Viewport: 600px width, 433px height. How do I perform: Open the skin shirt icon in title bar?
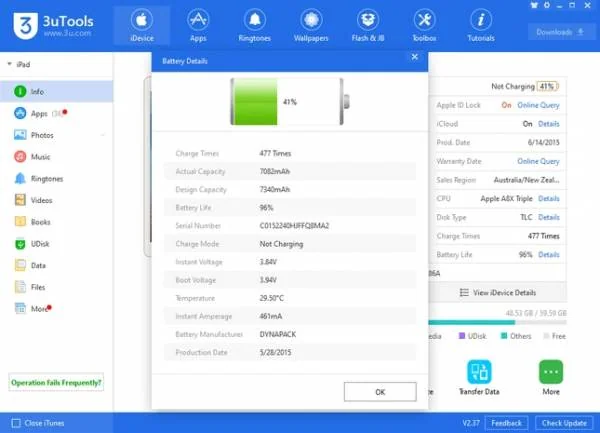click(x=534, y=5)
